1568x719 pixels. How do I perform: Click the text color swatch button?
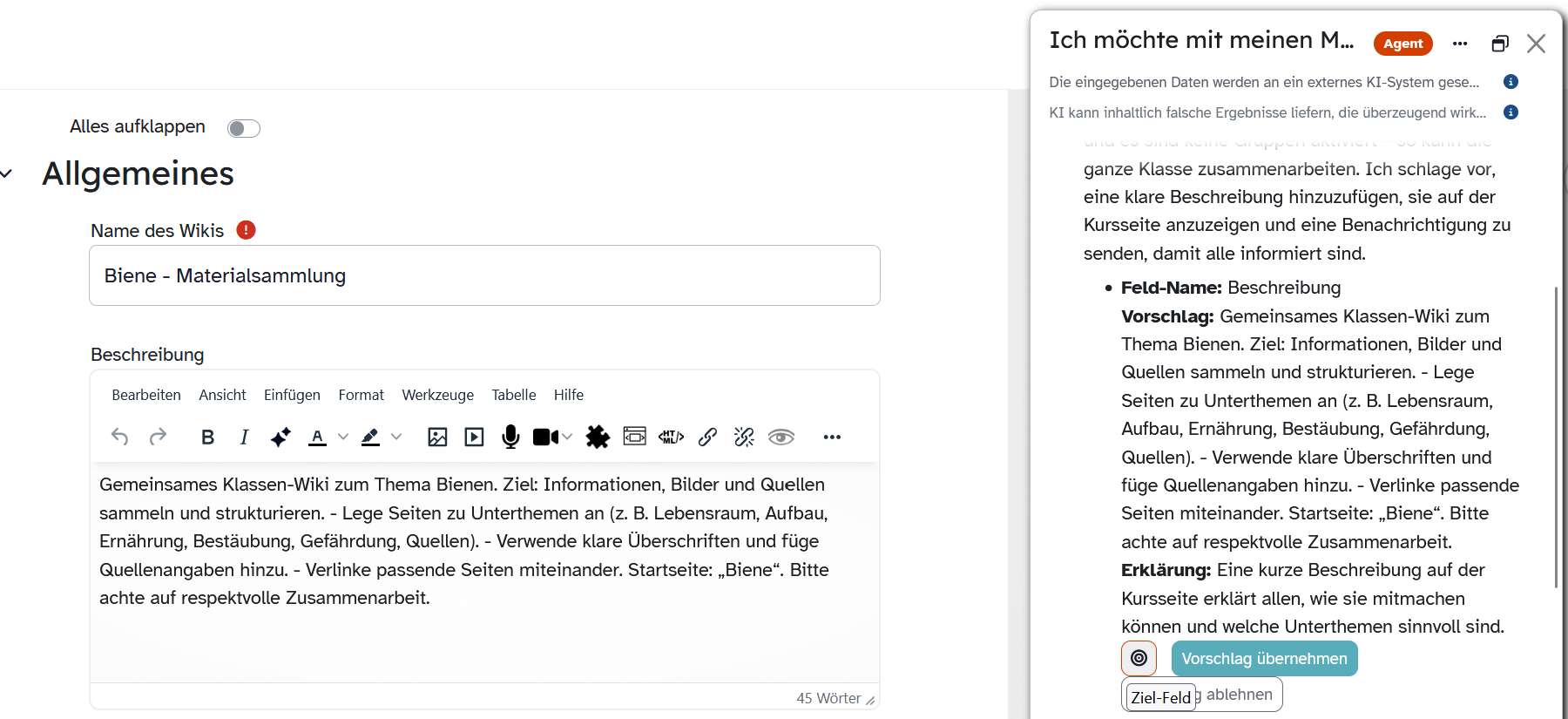318,438
